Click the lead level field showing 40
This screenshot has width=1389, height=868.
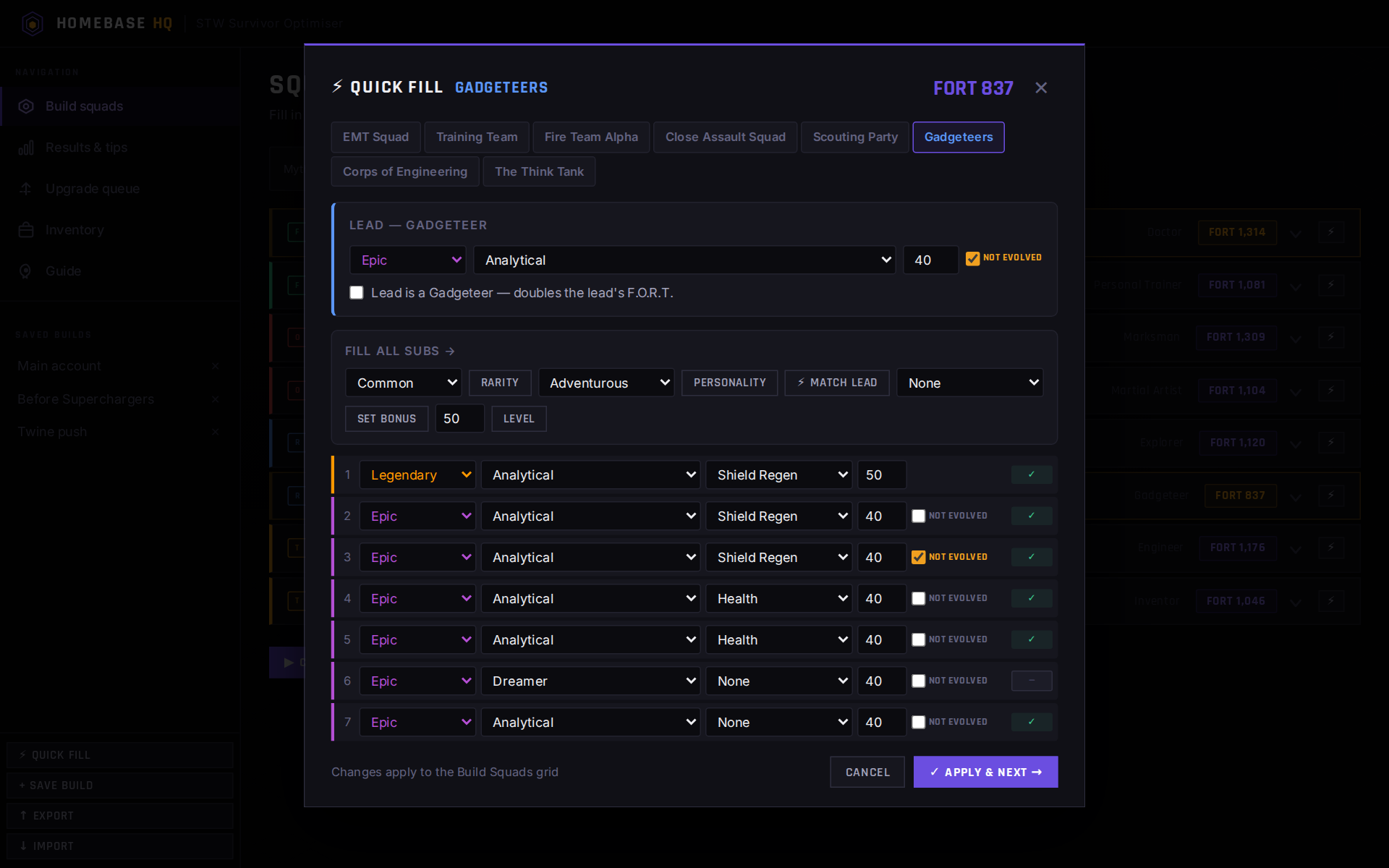[x=930, y=260]
